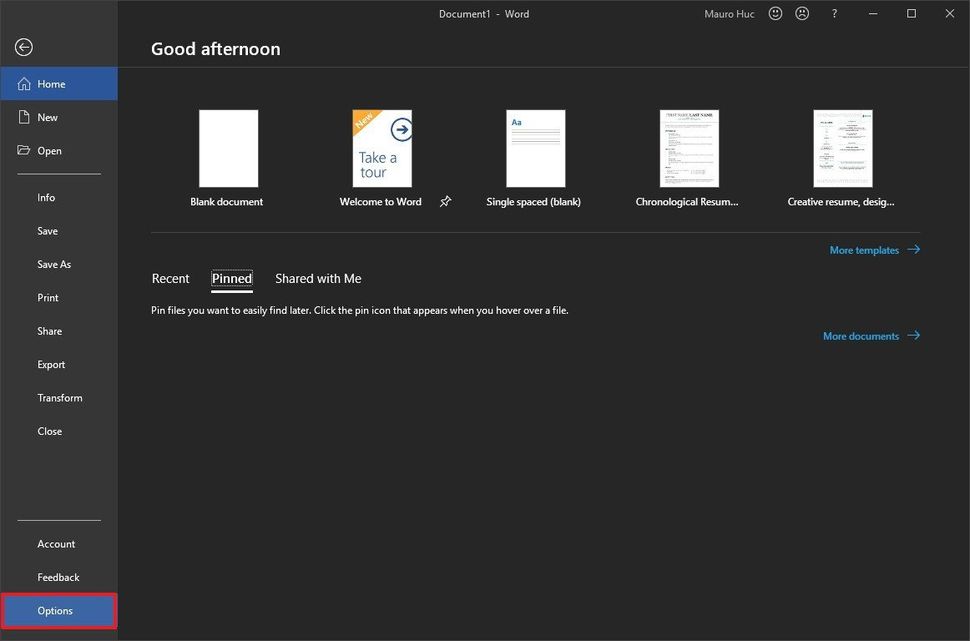Click the Open folder icon in sidebar
The width and height of the screenshot is (970, 641).
(24, 150)
